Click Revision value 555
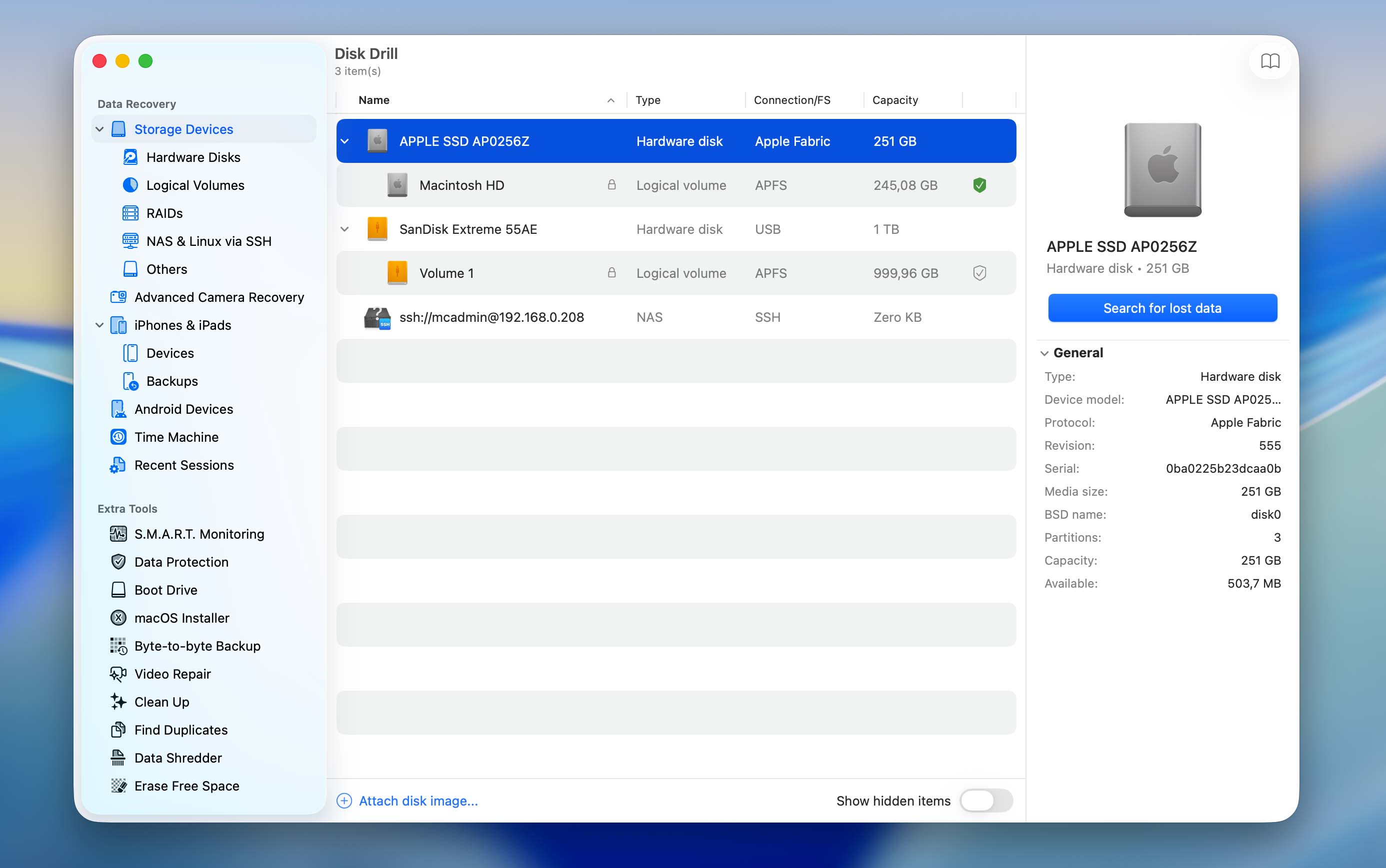 [1269, 445]
